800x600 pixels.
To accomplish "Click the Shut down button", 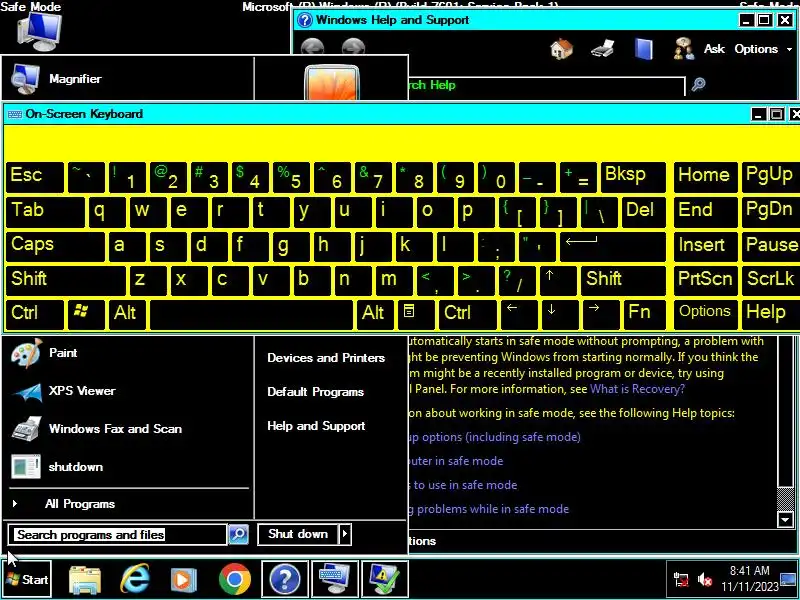I will [297, 534].
